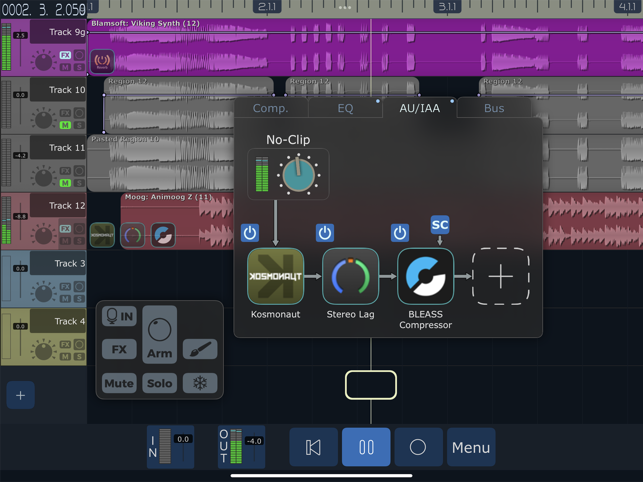Toggle power for the Stereo Lag effect
This screenshot has width=643, height=482.
click(325, 233)
